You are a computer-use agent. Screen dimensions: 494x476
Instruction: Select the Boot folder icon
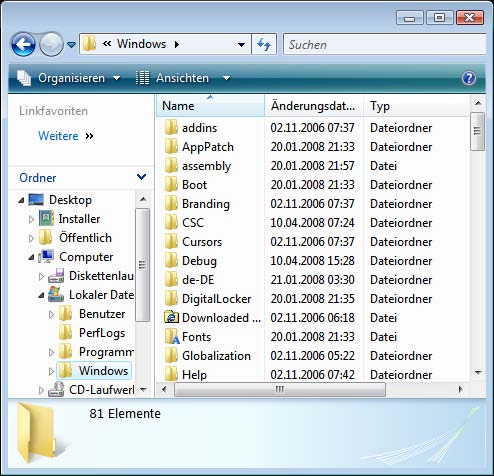pyautogui.click(x=171, y=184)
